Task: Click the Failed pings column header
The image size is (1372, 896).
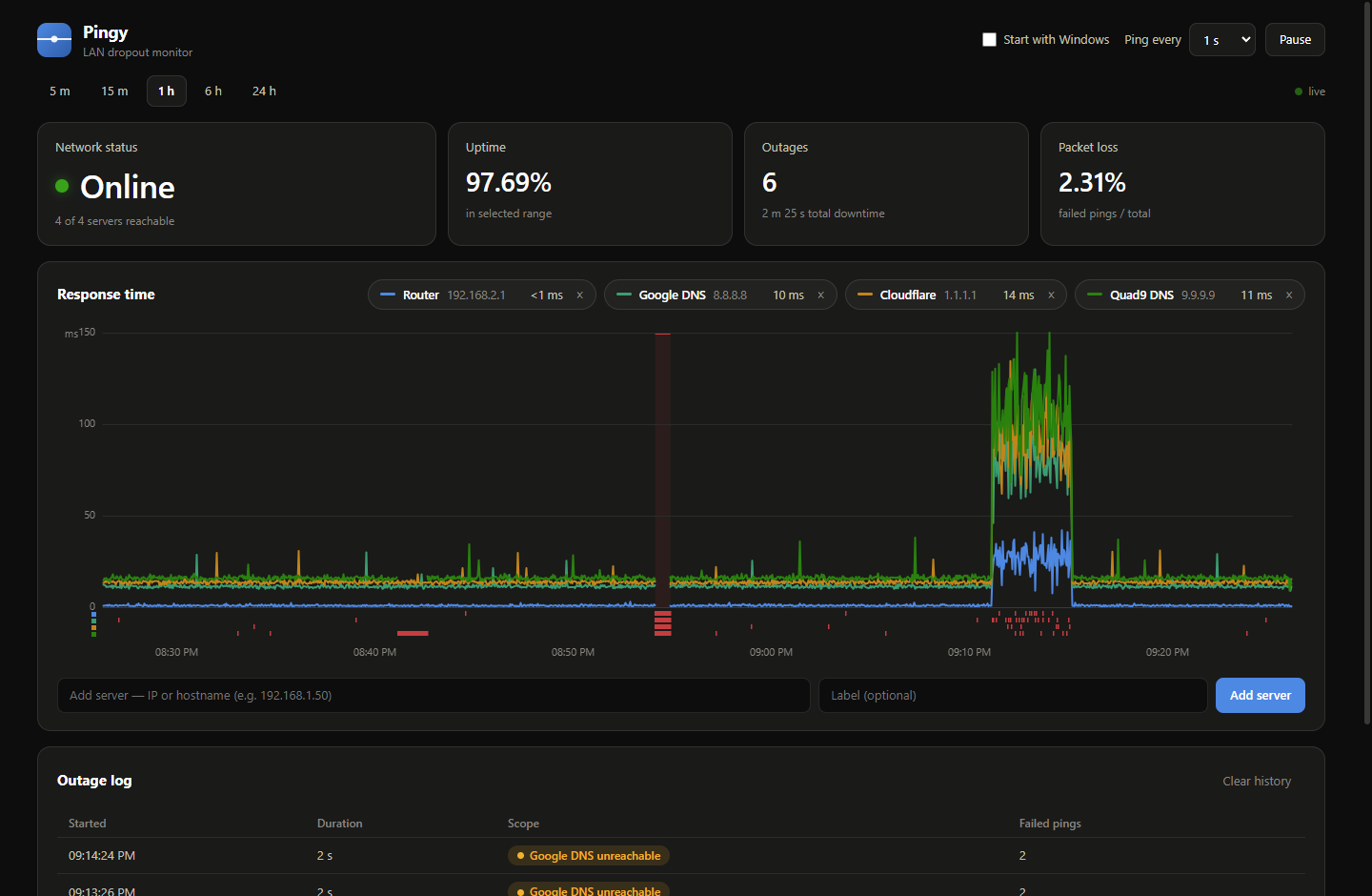Action: (1050, 824)
